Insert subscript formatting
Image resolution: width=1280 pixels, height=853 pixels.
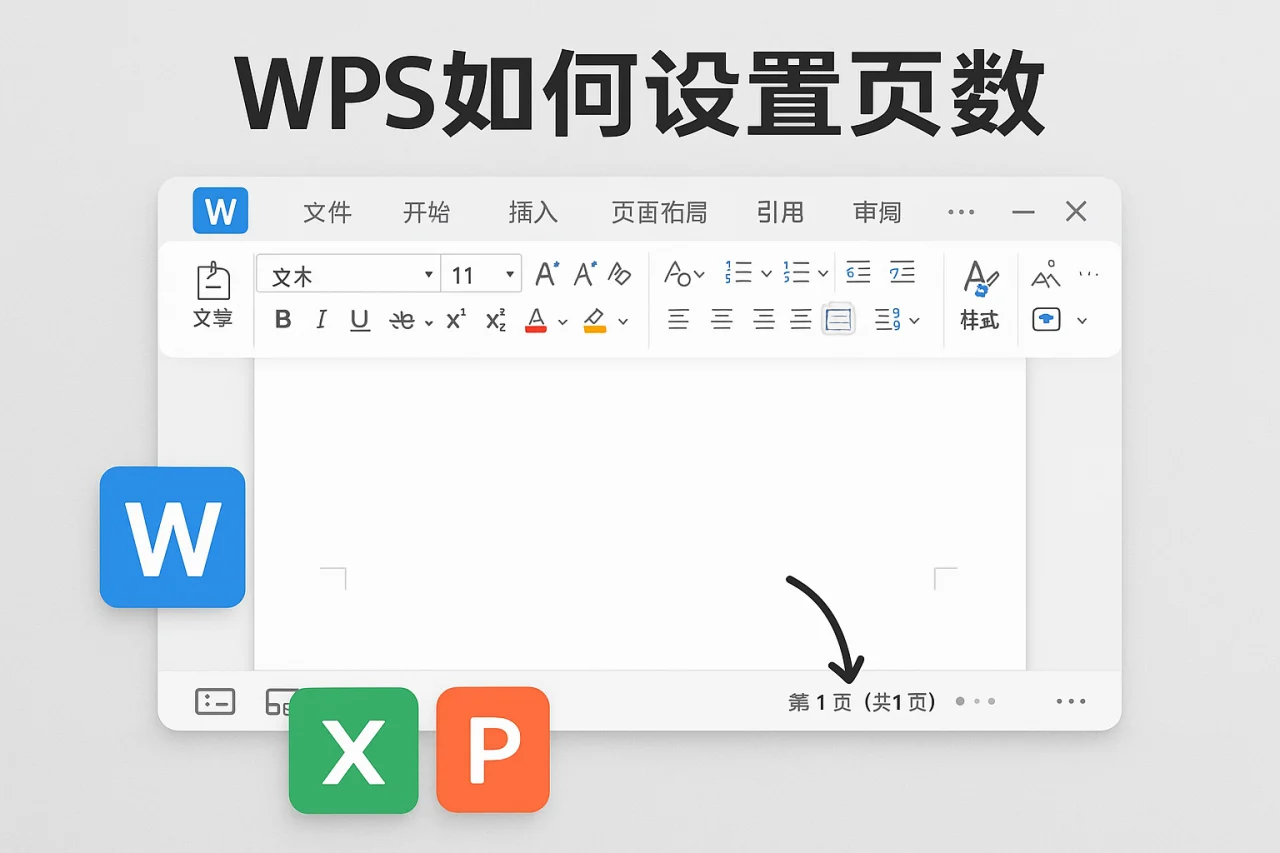(x=494, y=319)
